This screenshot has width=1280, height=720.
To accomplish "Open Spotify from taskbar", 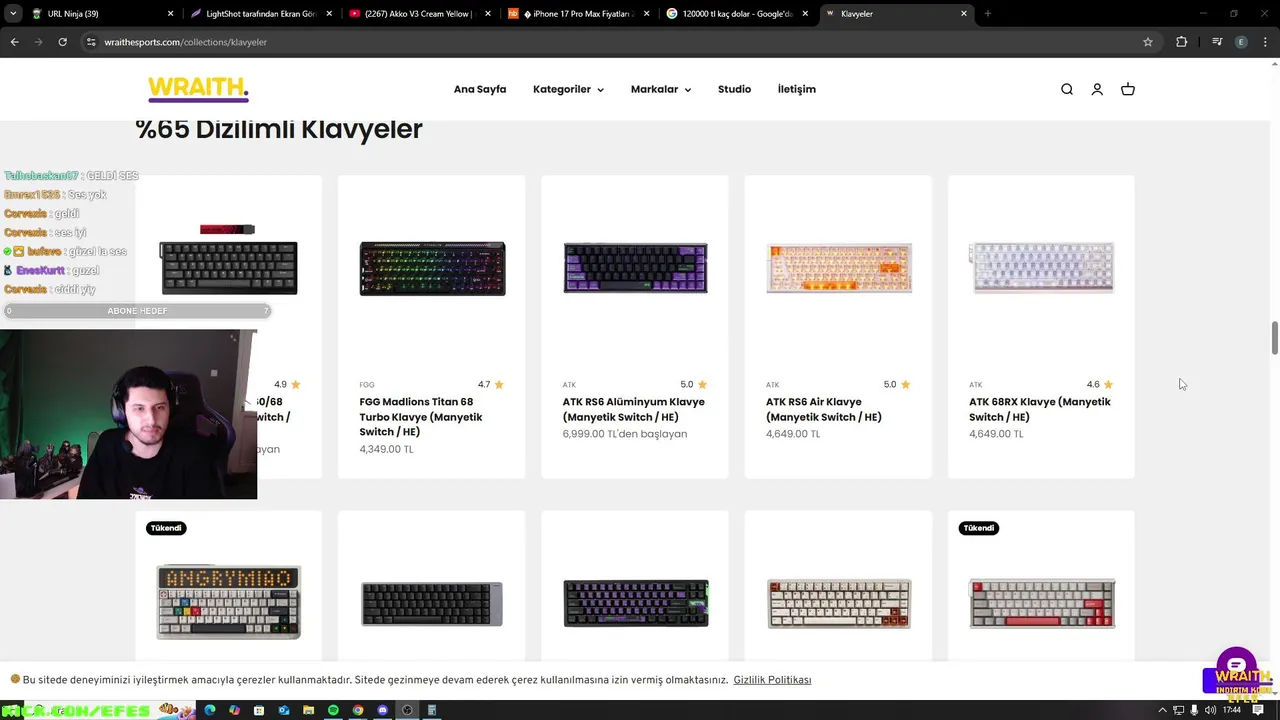I will [x=333, y=710].
